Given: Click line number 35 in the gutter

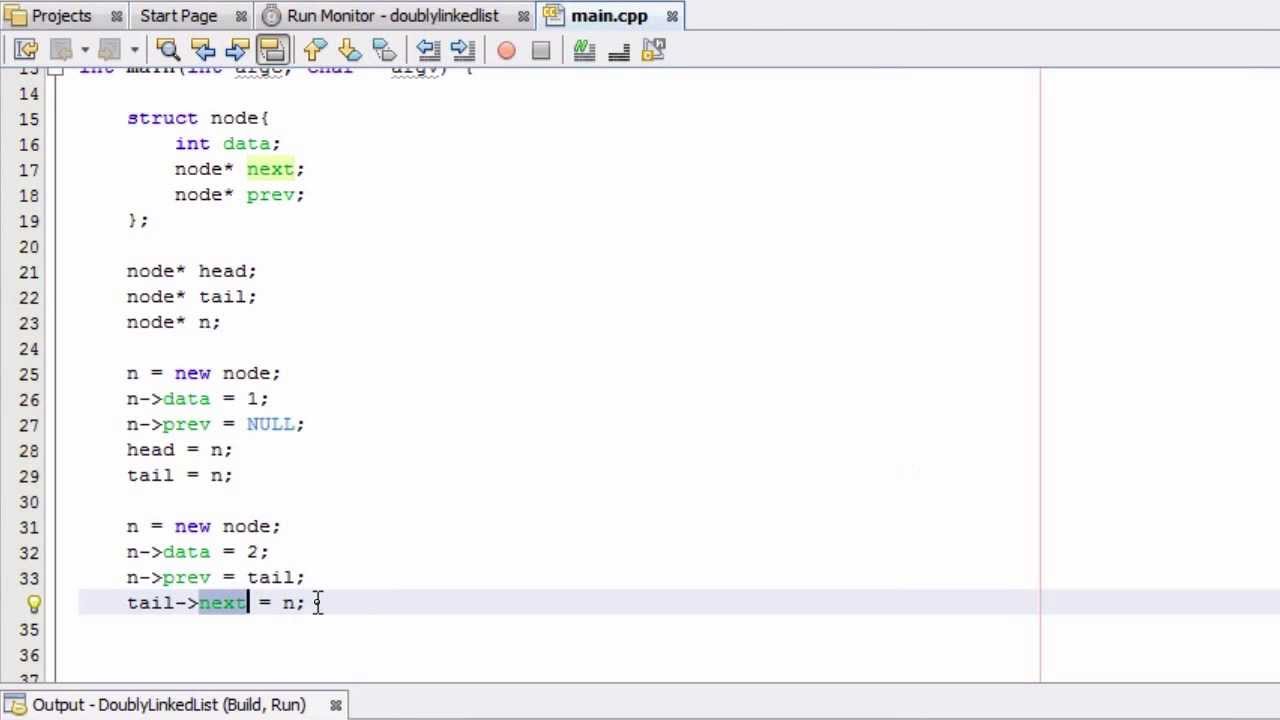Looking at the screenshot, I should click(28, 629).
